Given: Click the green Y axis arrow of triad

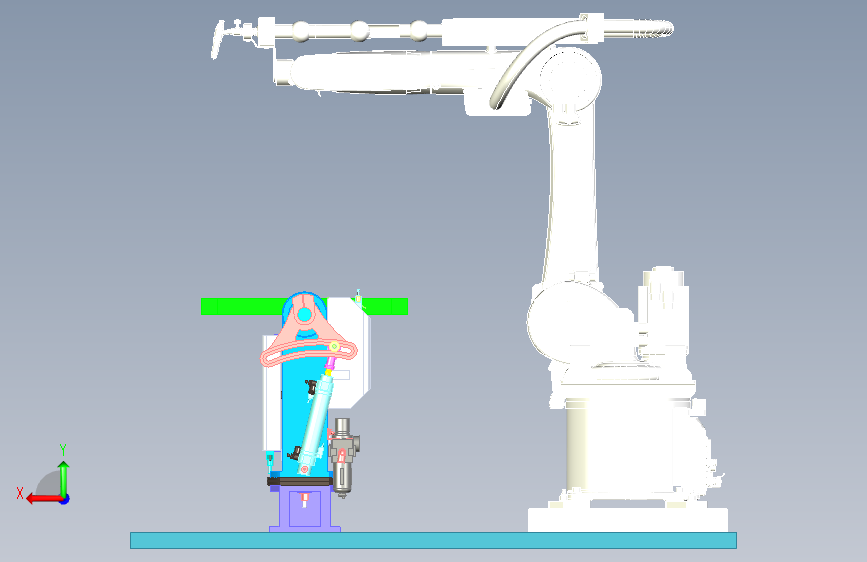Looking at the screenshot, I should pos(64,478).
